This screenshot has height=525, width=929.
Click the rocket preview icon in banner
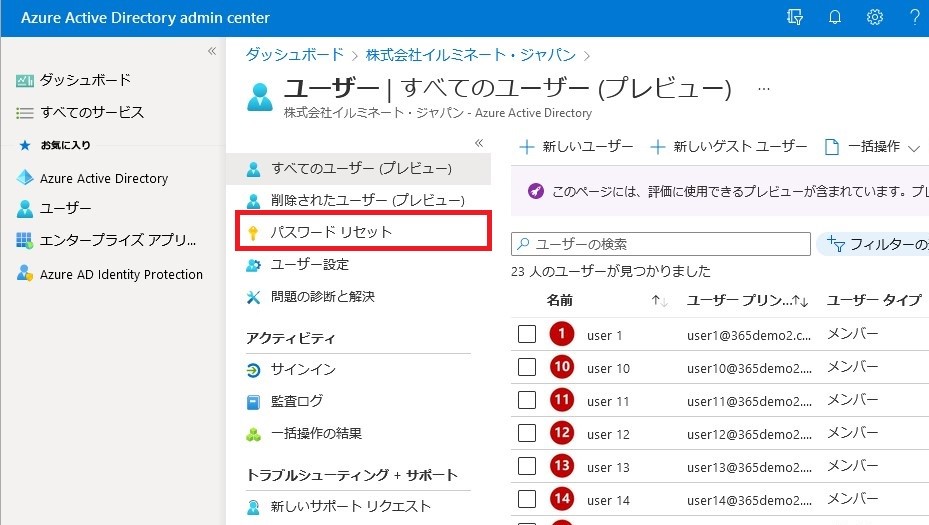click(536, 191)
